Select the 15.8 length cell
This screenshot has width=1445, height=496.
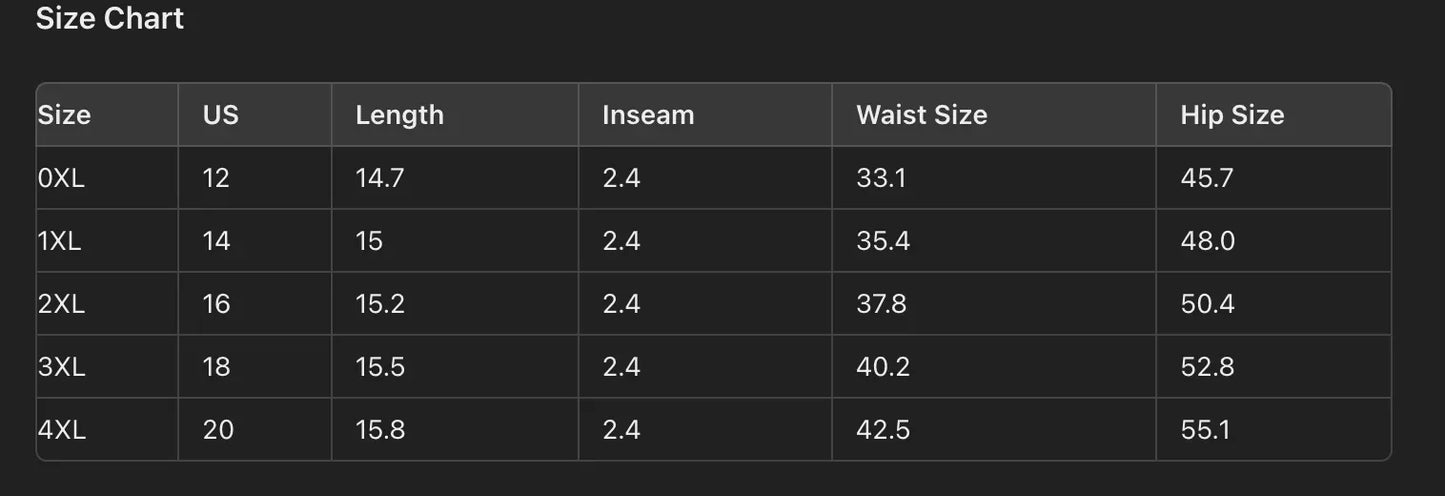point(380,430)
